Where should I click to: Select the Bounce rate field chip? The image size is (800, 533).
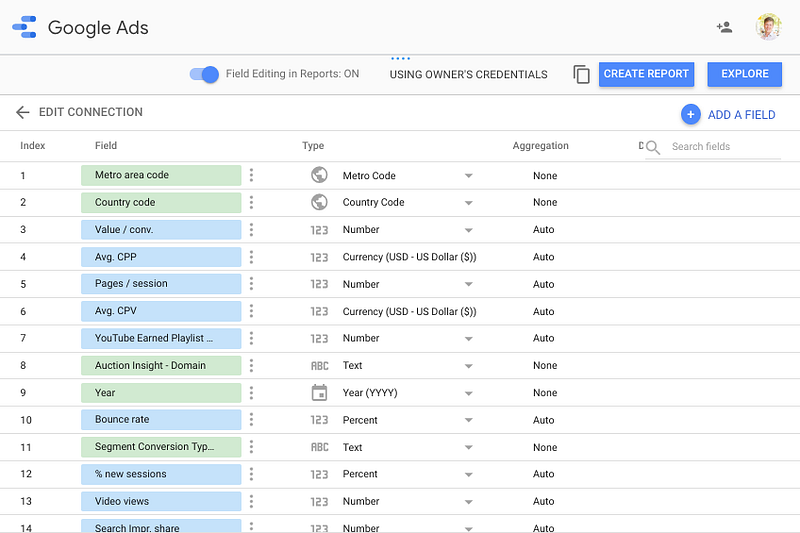[161, 420]
